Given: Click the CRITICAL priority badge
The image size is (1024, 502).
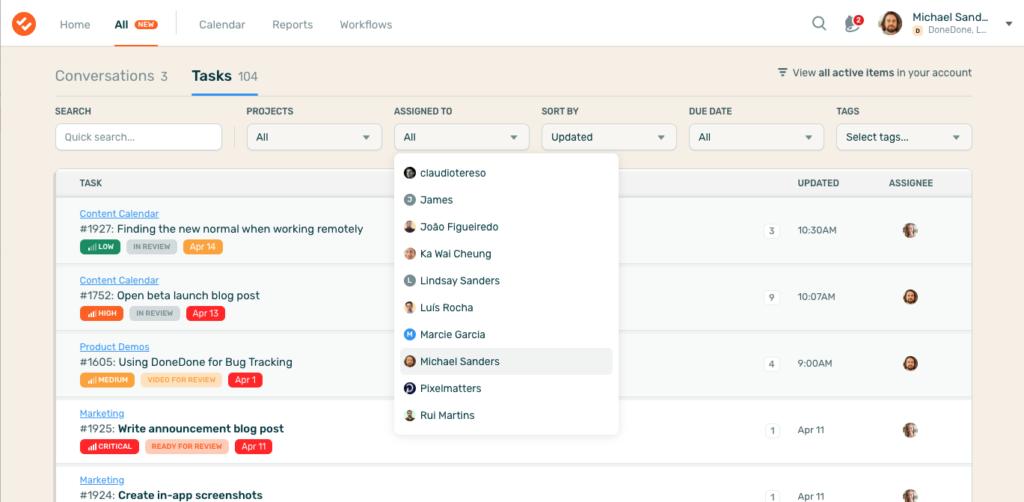Looking at the screenshot, I should 110,447.
